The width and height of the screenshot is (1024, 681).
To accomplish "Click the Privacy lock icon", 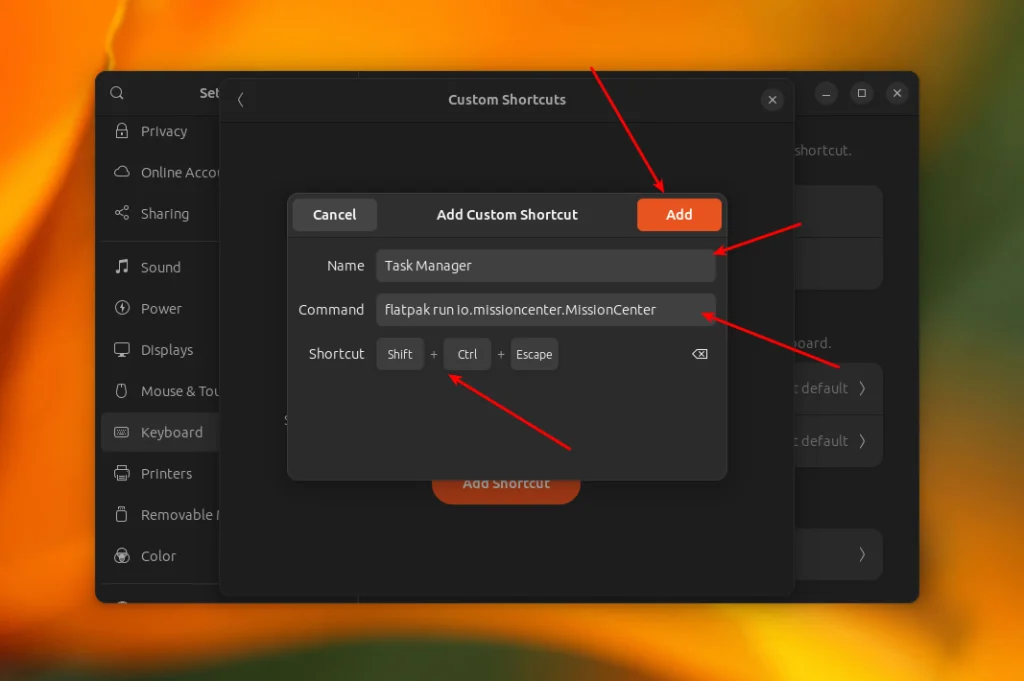I will click(x=121, y=131).
